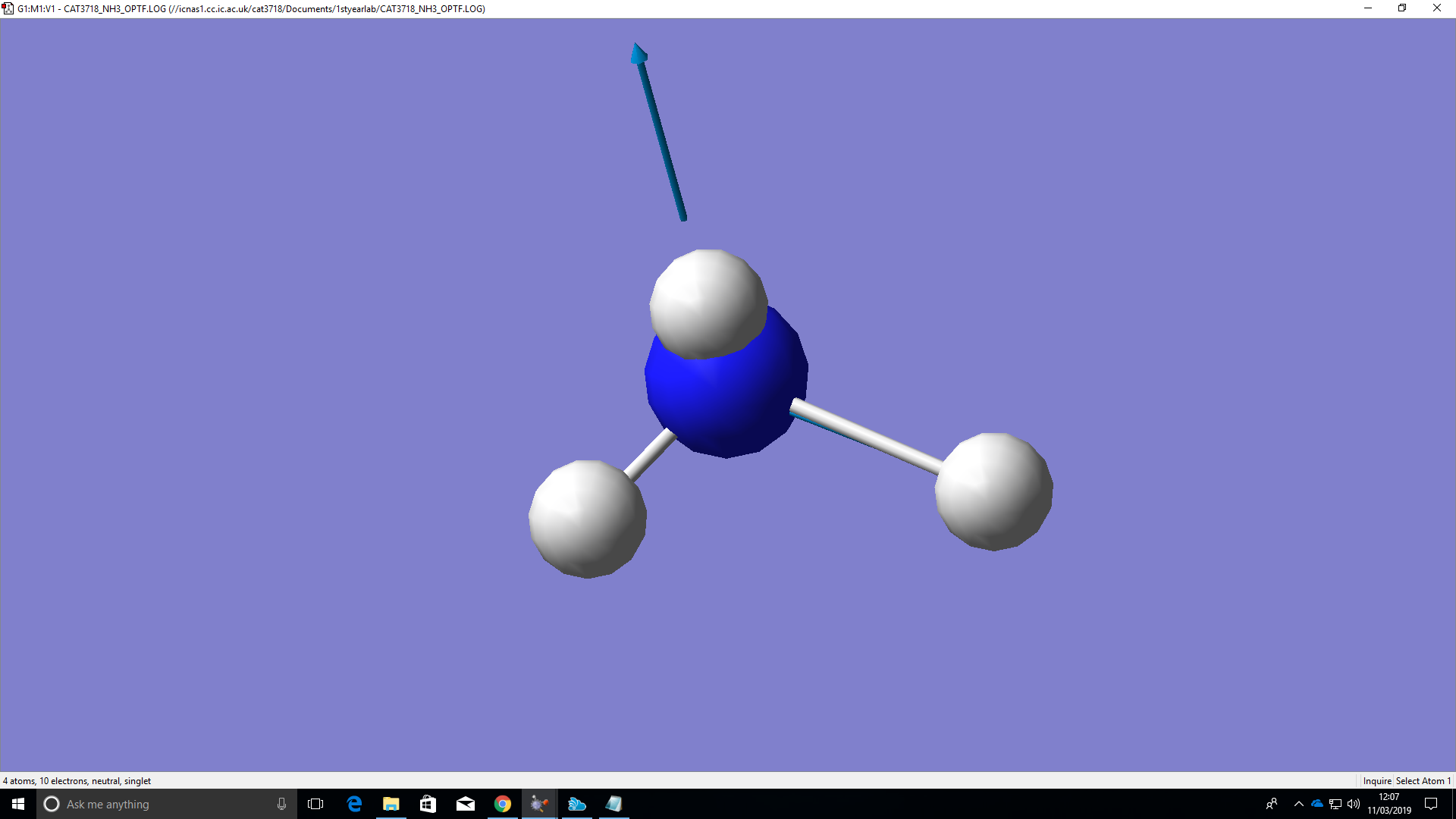
Task: Click the N-H bond to right hydrogen
Action: click(867, 437)
